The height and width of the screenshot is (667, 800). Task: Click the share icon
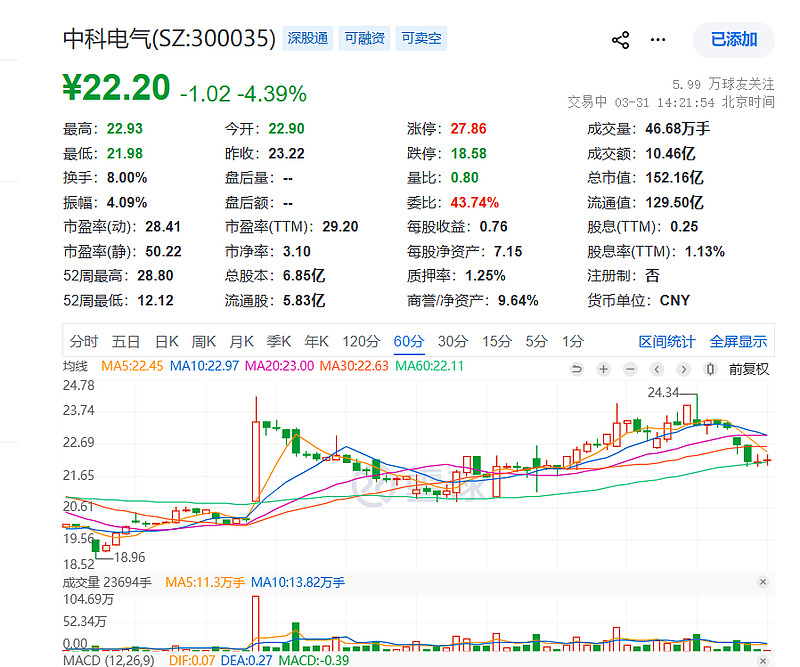(x=620, y=40)
